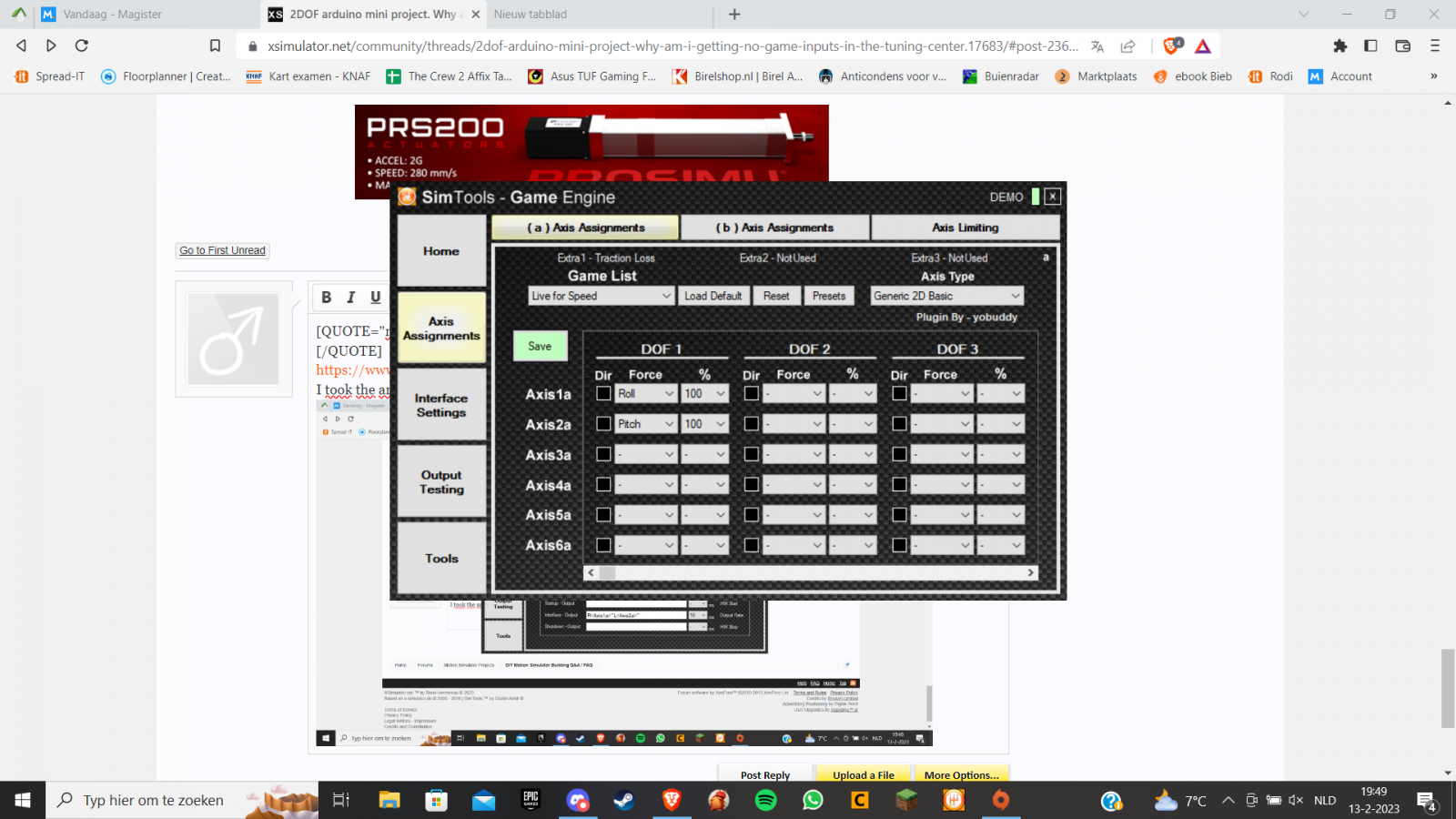Toggle Axis4a DOF 1 direction checkbox
1456x819 pixels.
click(603, 484)
